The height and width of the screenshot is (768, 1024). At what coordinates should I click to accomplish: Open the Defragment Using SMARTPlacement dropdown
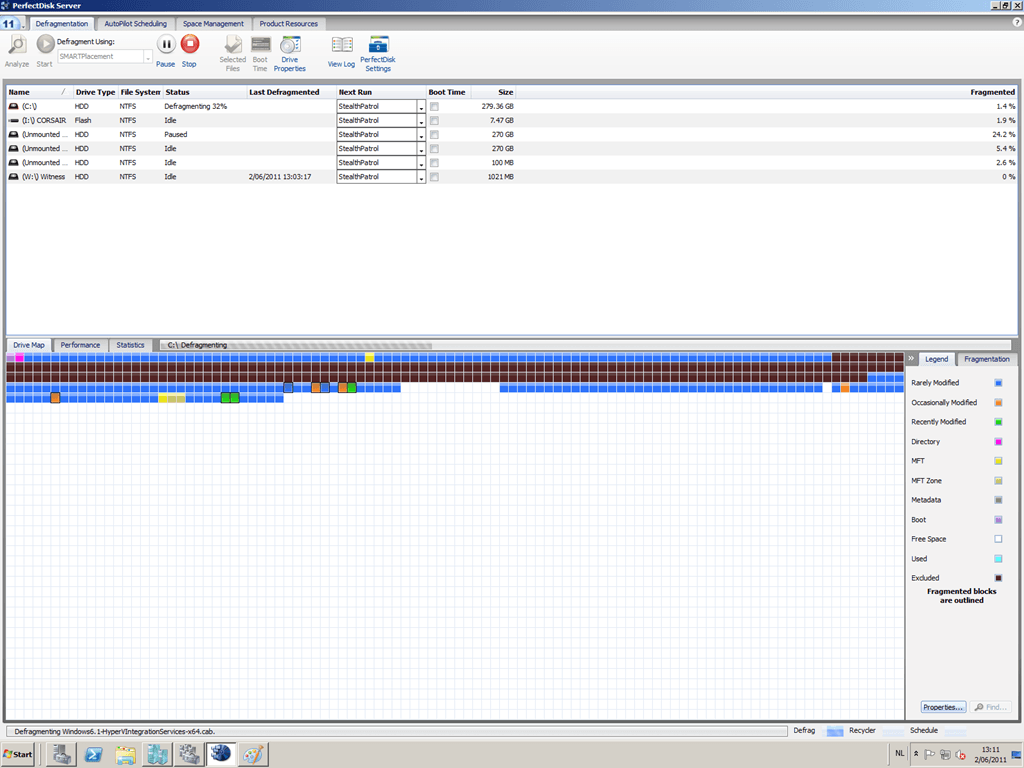(x=148, y=57)
